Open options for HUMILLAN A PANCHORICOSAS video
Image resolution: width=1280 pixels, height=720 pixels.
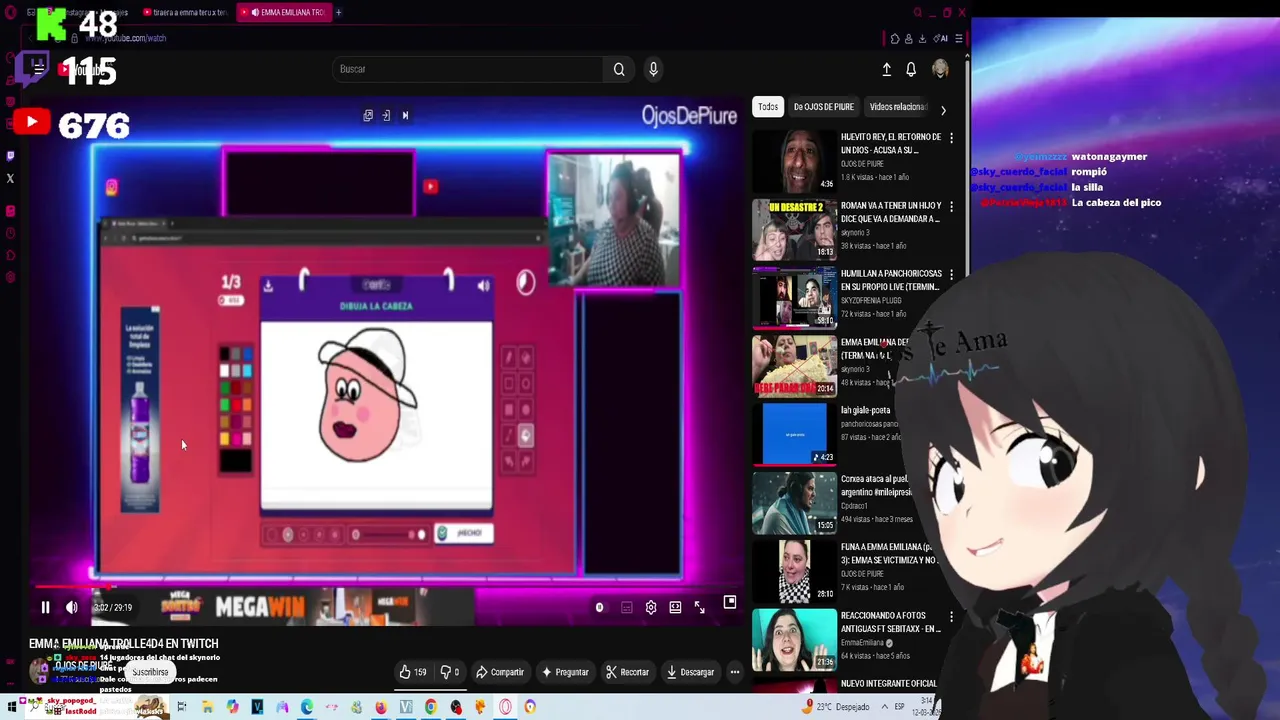pyautogui.click(x=951, y=274)
